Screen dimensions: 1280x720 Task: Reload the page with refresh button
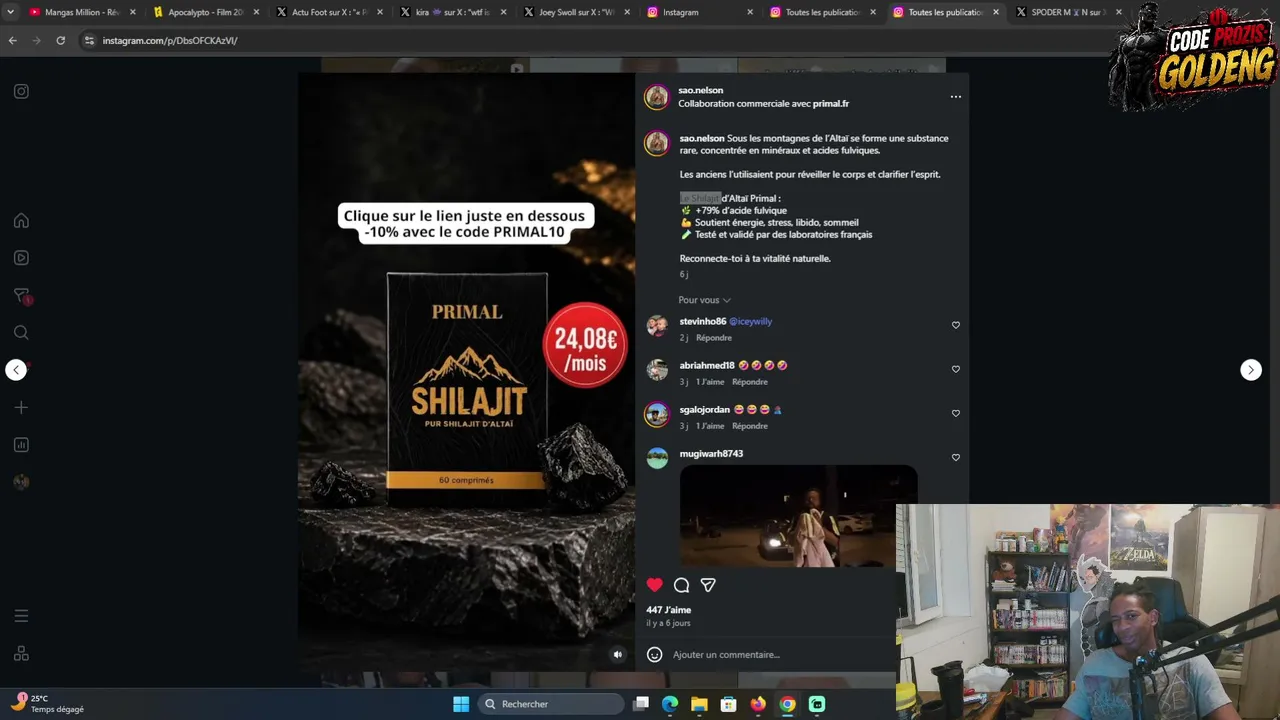61,40
